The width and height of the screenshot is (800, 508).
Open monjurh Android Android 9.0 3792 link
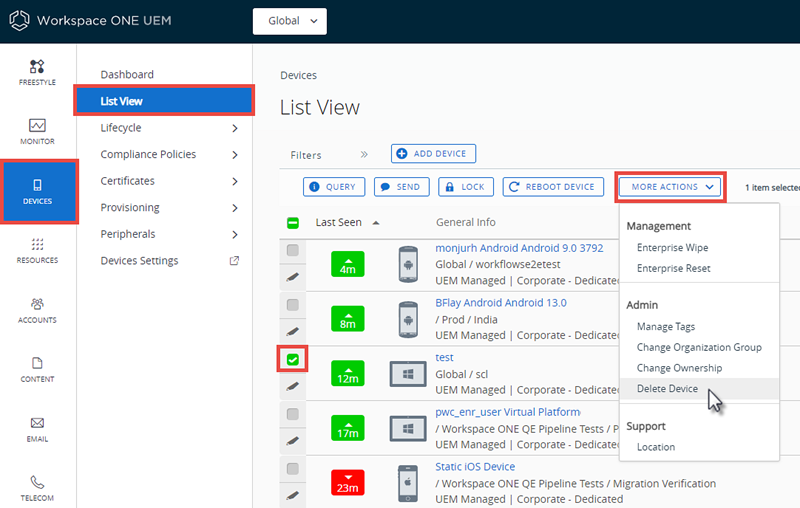click(519, 248)
